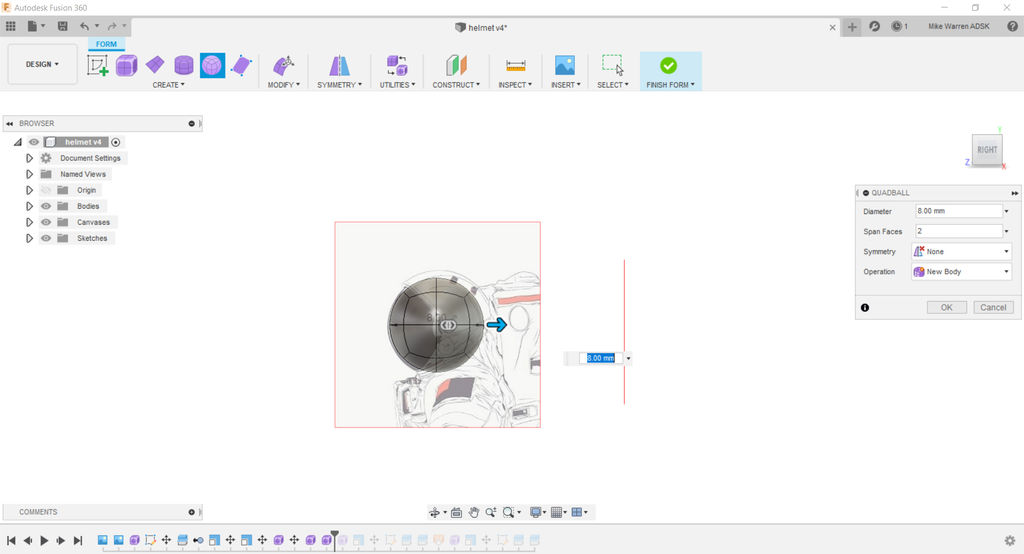Click the Diameter input field in dialog
1024x554 pixels.
coord(958,211)
